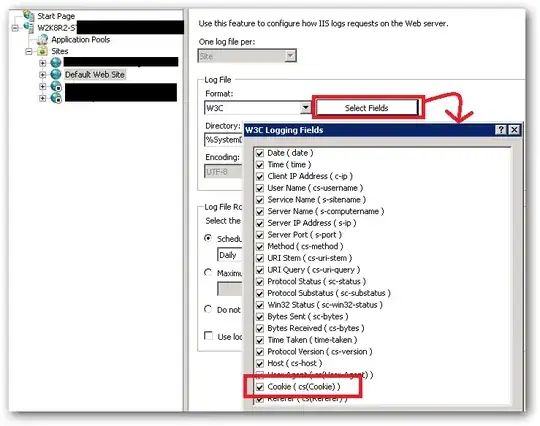Toggle Server Name ( s-computername ) checkbox
The image size is (540, 426).
260,212
